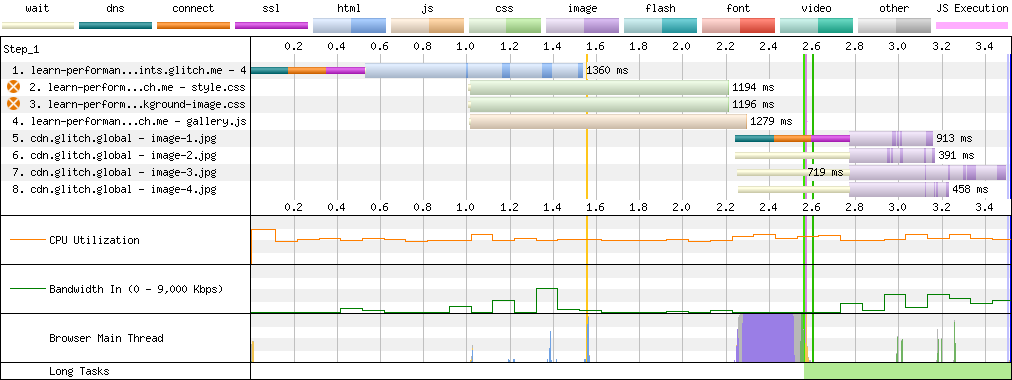This screenshot has height=380, width=1012.
Task: Click the Browser Main Thread label
Action: pos(106,338)
